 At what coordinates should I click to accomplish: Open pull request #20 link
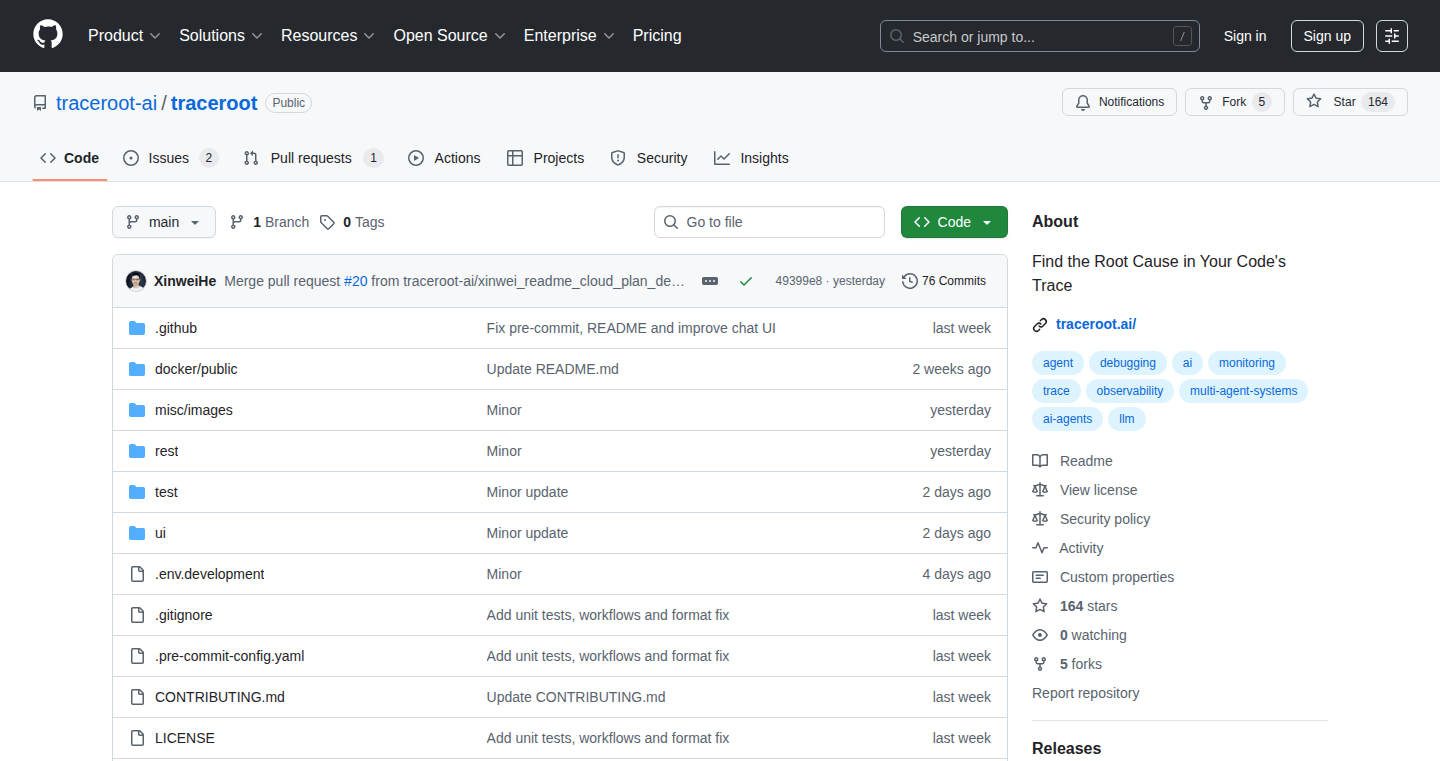click(x=356, y=281)
